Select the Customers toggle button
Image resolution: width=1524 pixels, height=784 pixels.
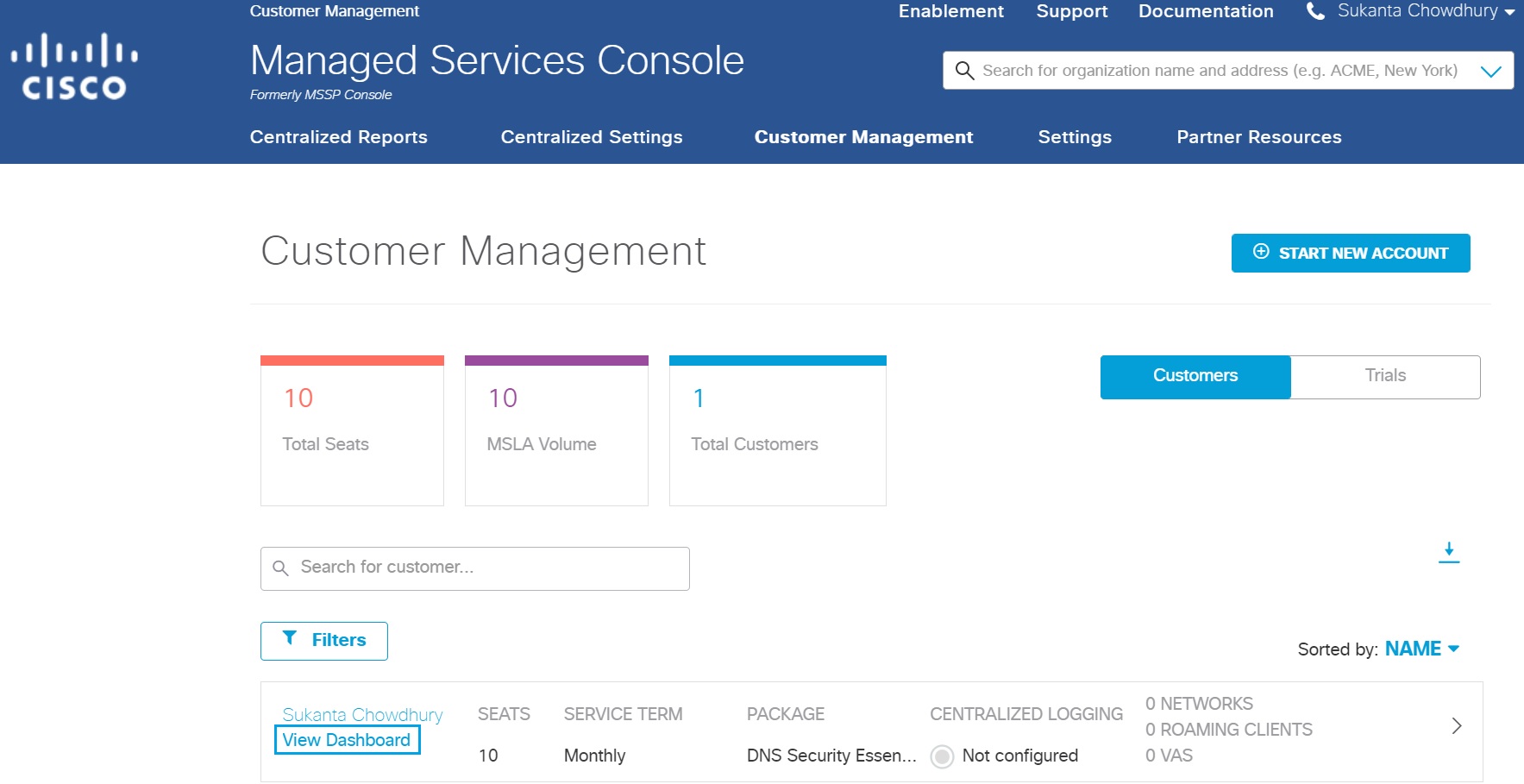tap(1195, 376)
